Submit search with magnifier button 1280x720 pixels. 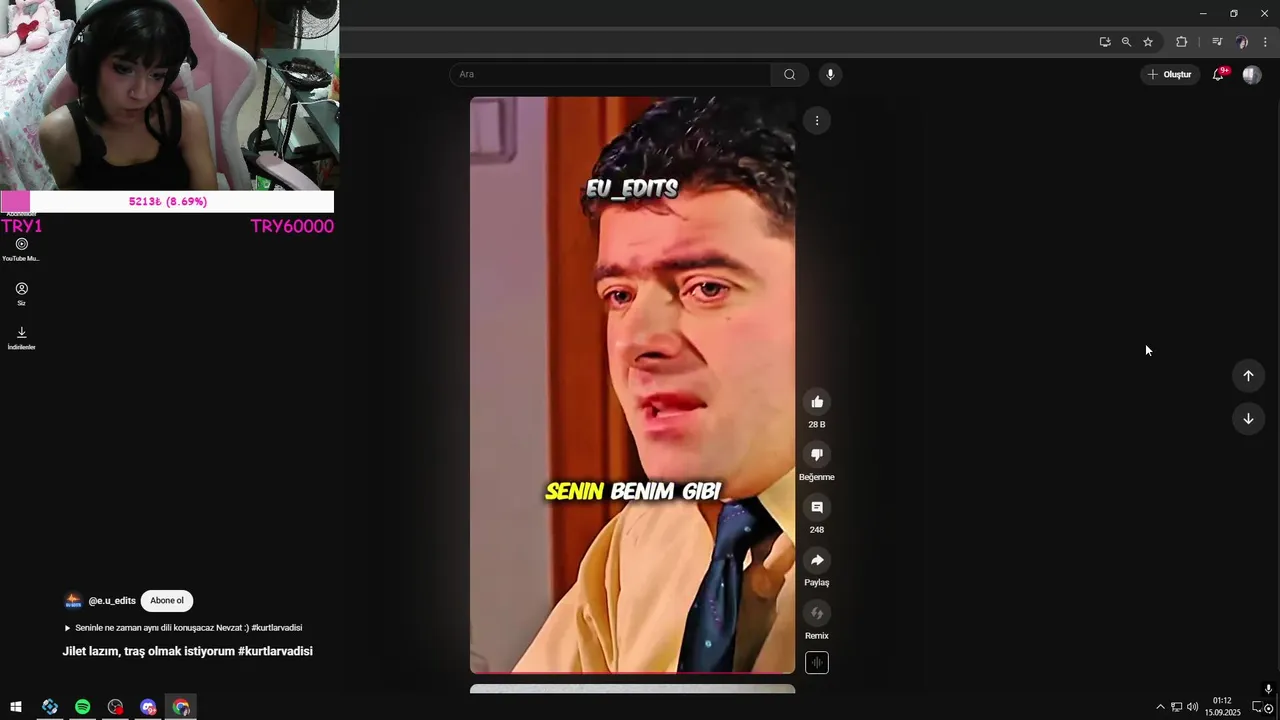[789, 74]
